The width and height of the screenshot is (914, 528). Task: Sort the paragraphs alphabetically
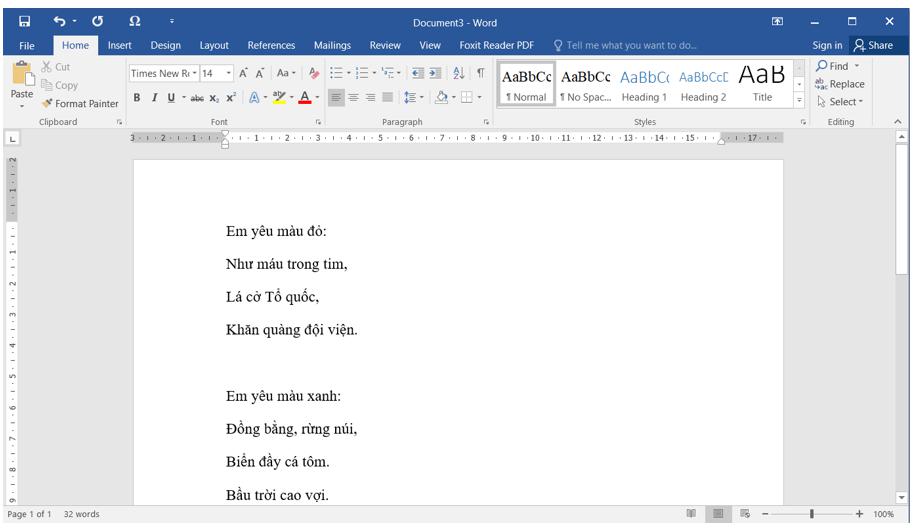point(459,73)
